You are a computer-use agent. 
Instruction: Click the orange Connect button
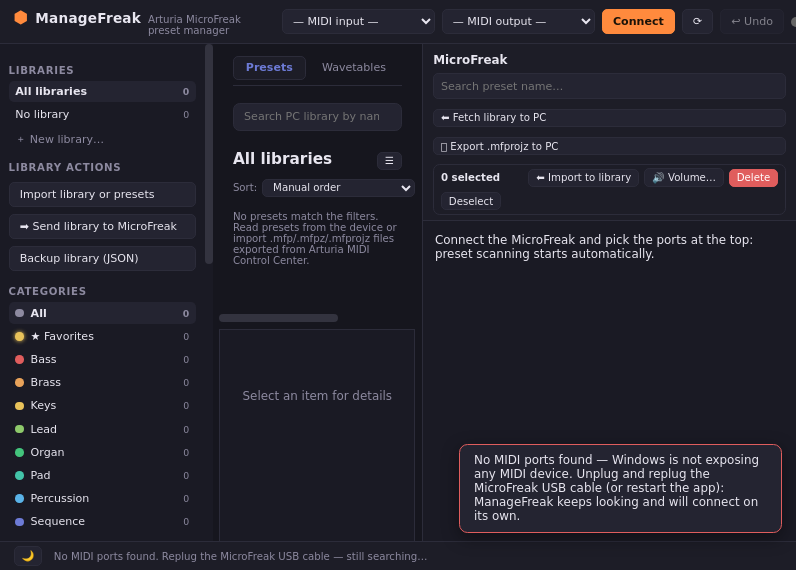tap(638, 21)
